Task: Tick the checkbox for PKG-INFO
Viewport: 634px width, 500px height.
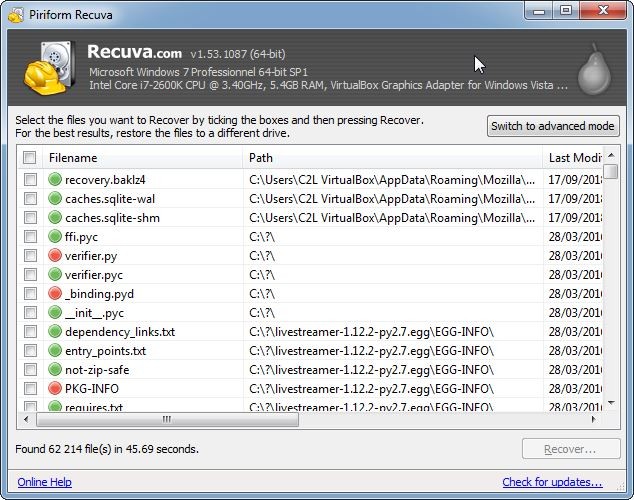Action: point(30,388)
